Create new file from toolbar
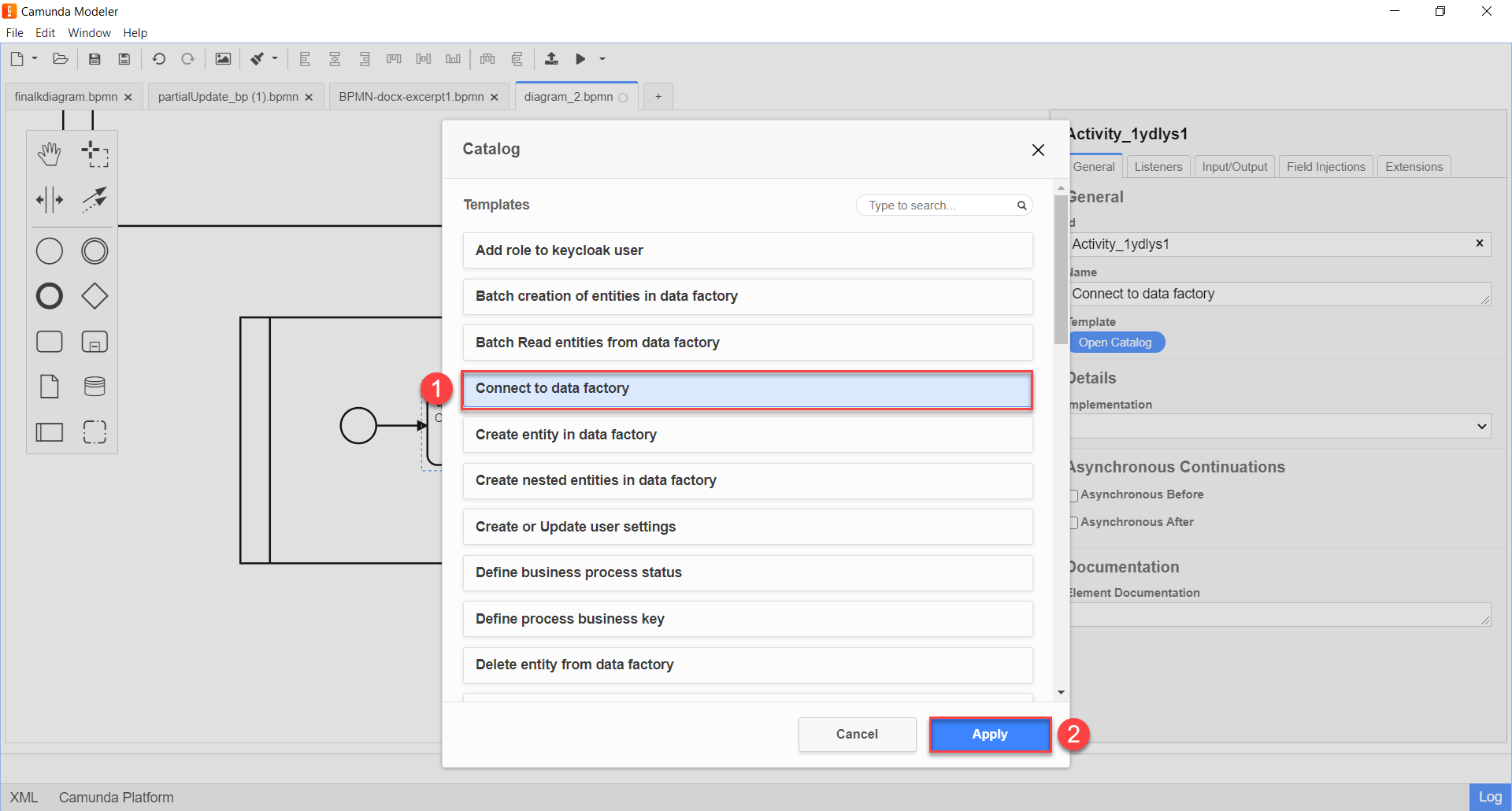This screenshot has width=1512, height=811. (17, 59)
